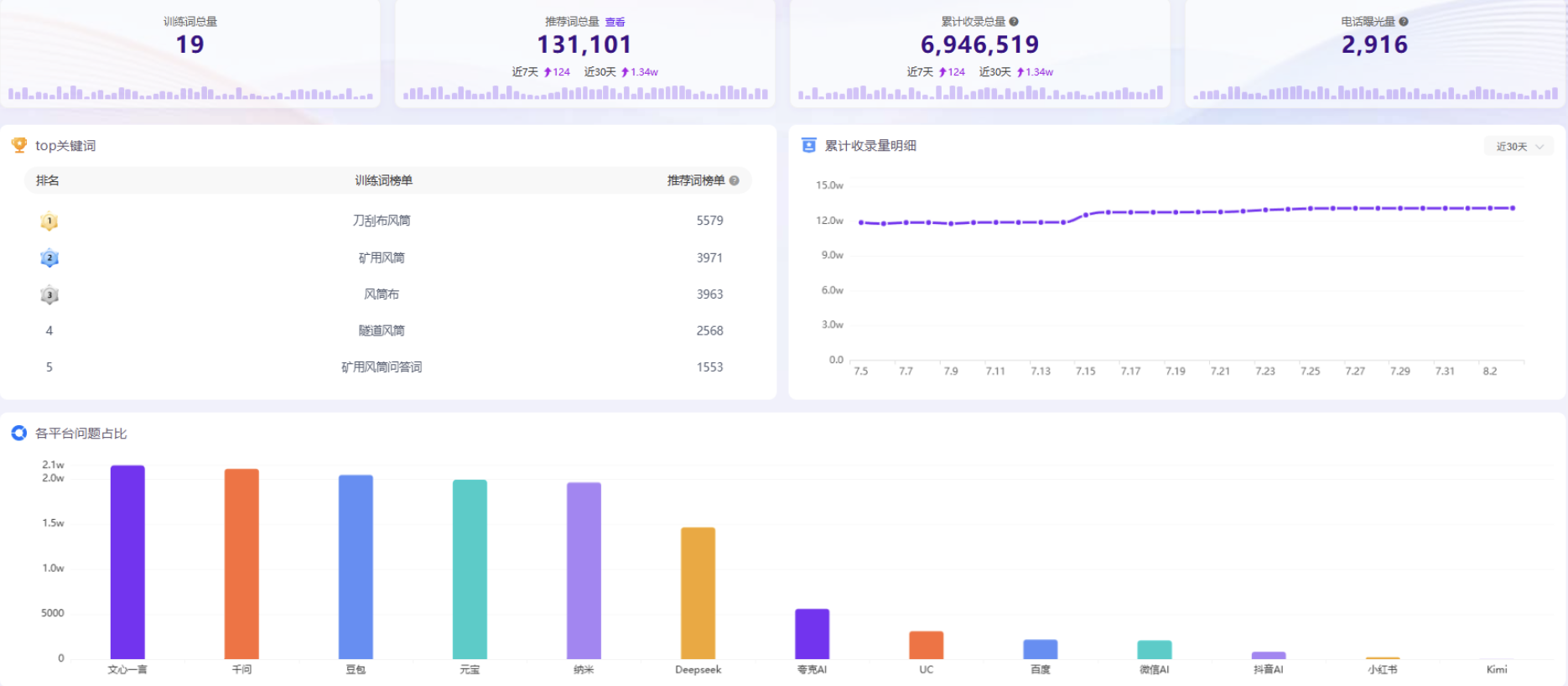Click the 电话曝光量 card title
The width and height of the screenshot is (1568, 686).
click(x=1368, y=22)
